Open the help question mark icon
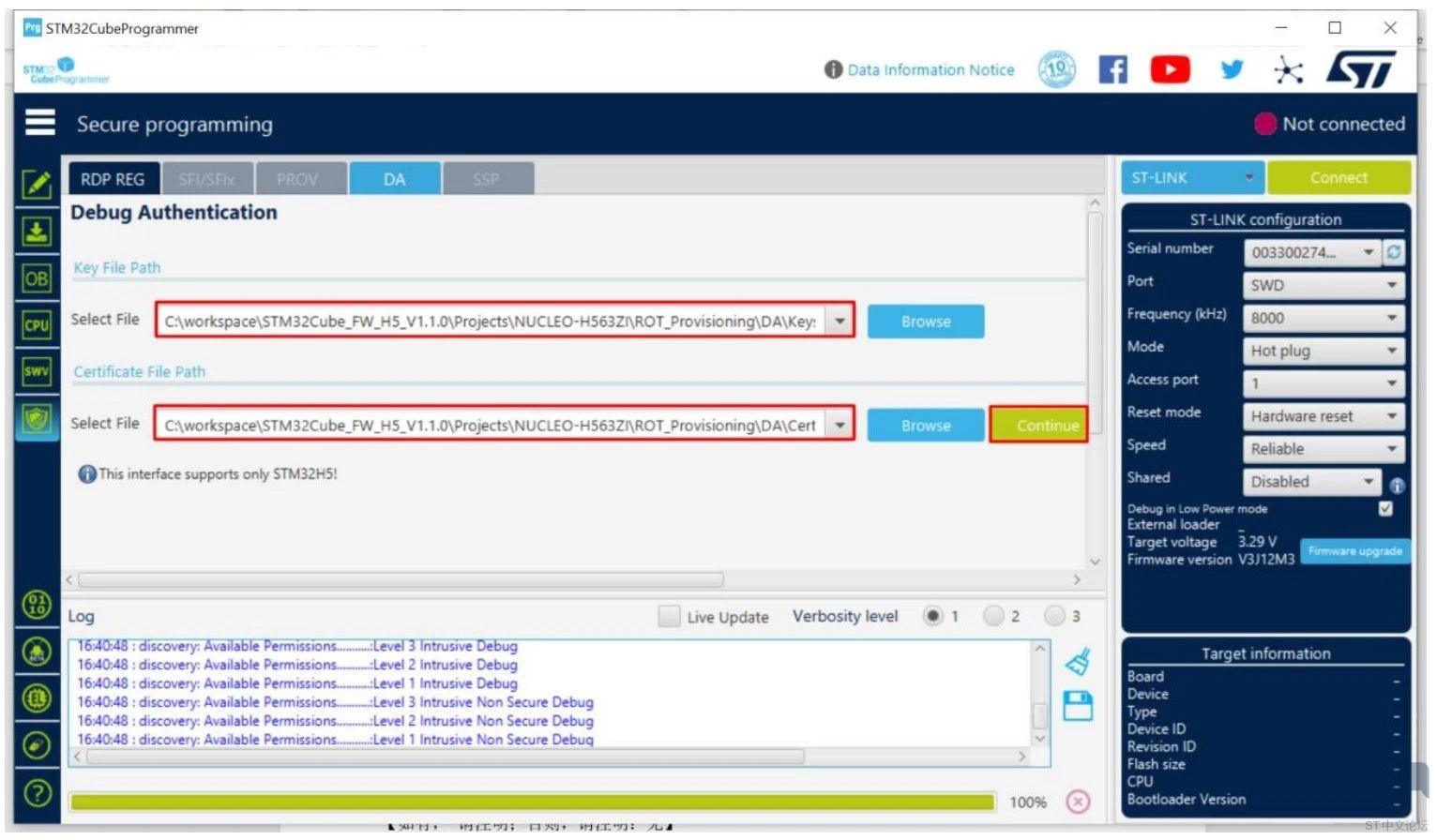Image resolution: width=1437 pixels, height=840 pixels. [x=37, y=794]
